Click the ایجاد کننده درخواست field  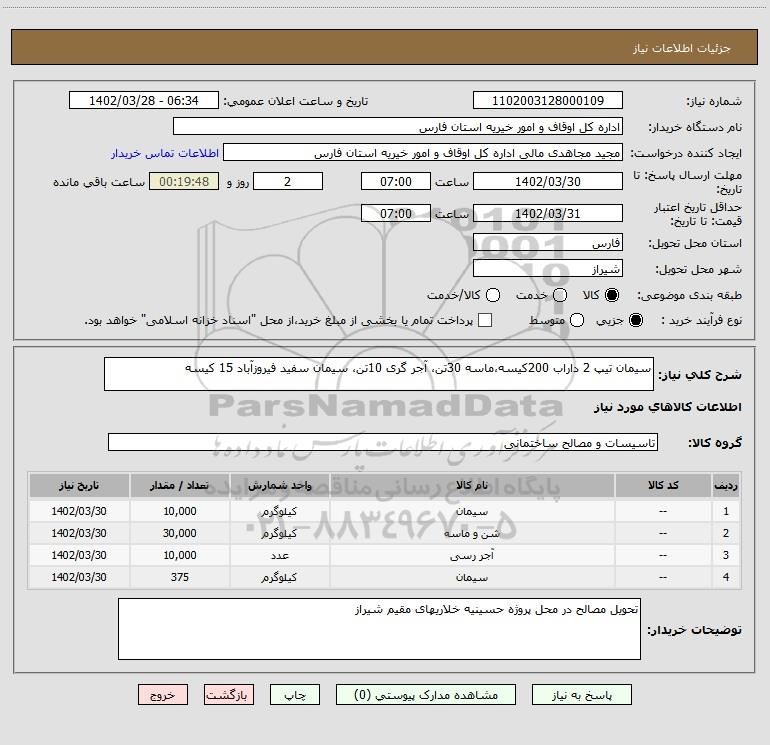pos(423,153)
